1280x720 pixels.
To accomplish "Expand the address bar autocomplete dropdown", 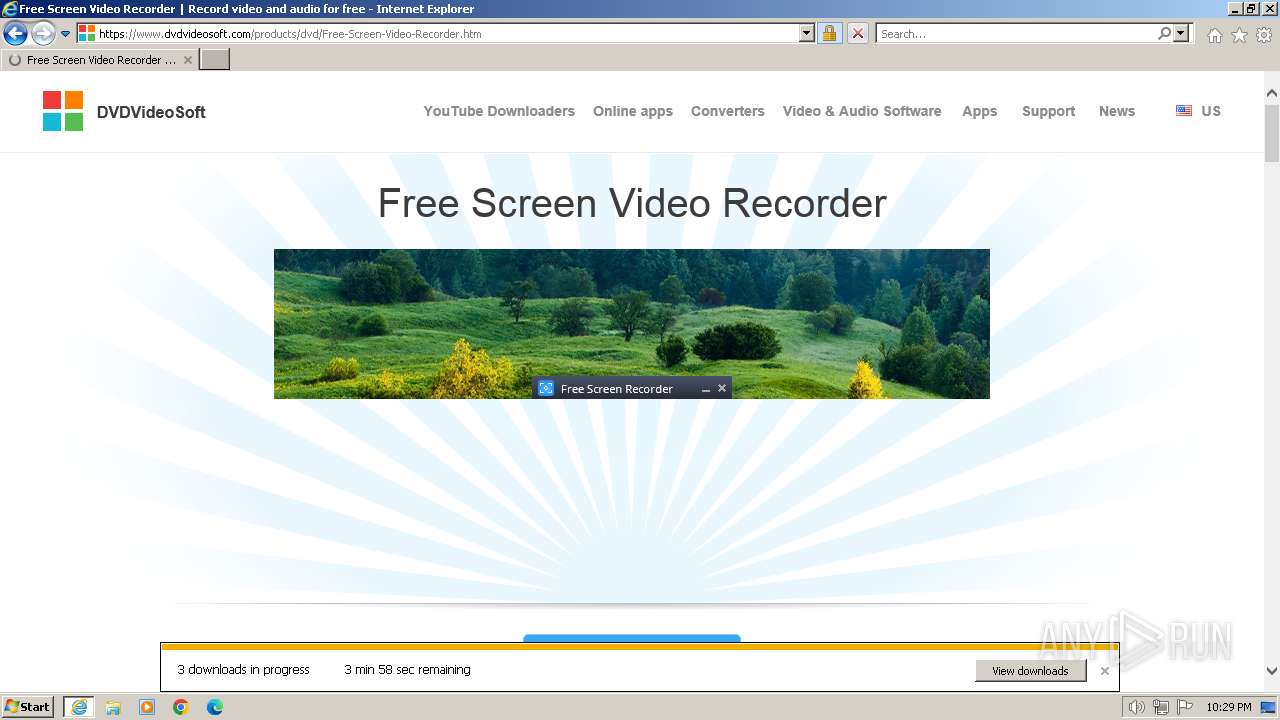I will pos(807,33).
